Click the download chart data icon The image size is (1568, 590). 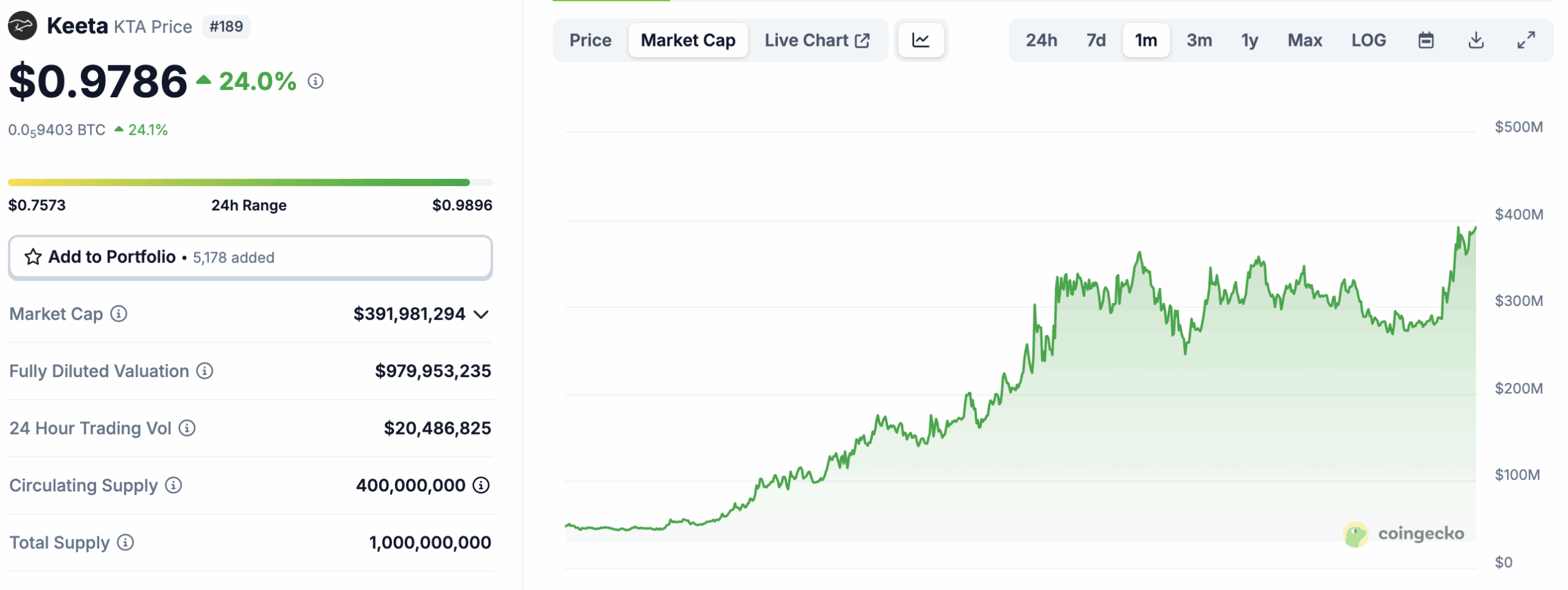click(x=1476, y=40)
